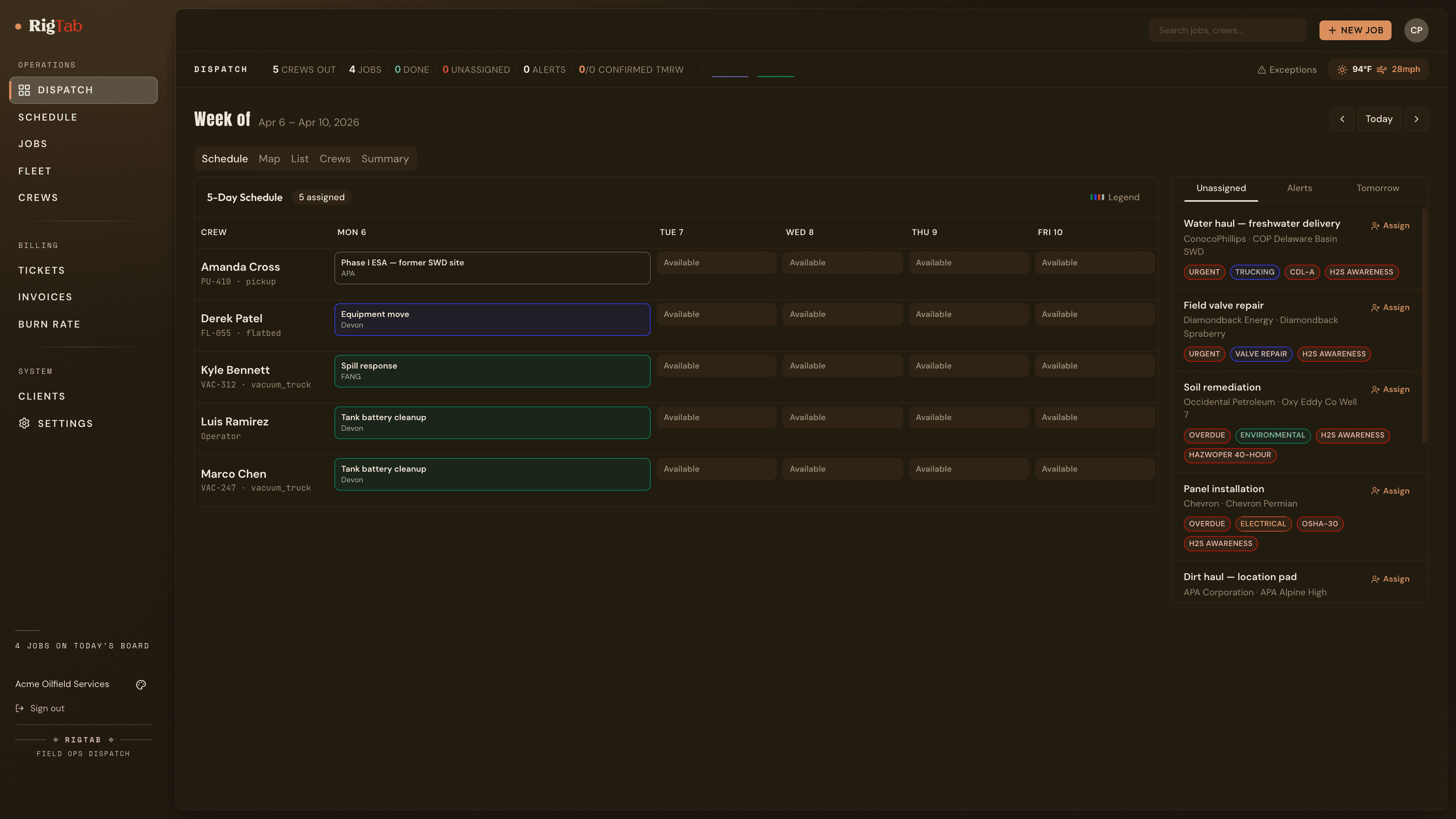Open the Phase I ESA former SWD site job

[x=492, y=268]
